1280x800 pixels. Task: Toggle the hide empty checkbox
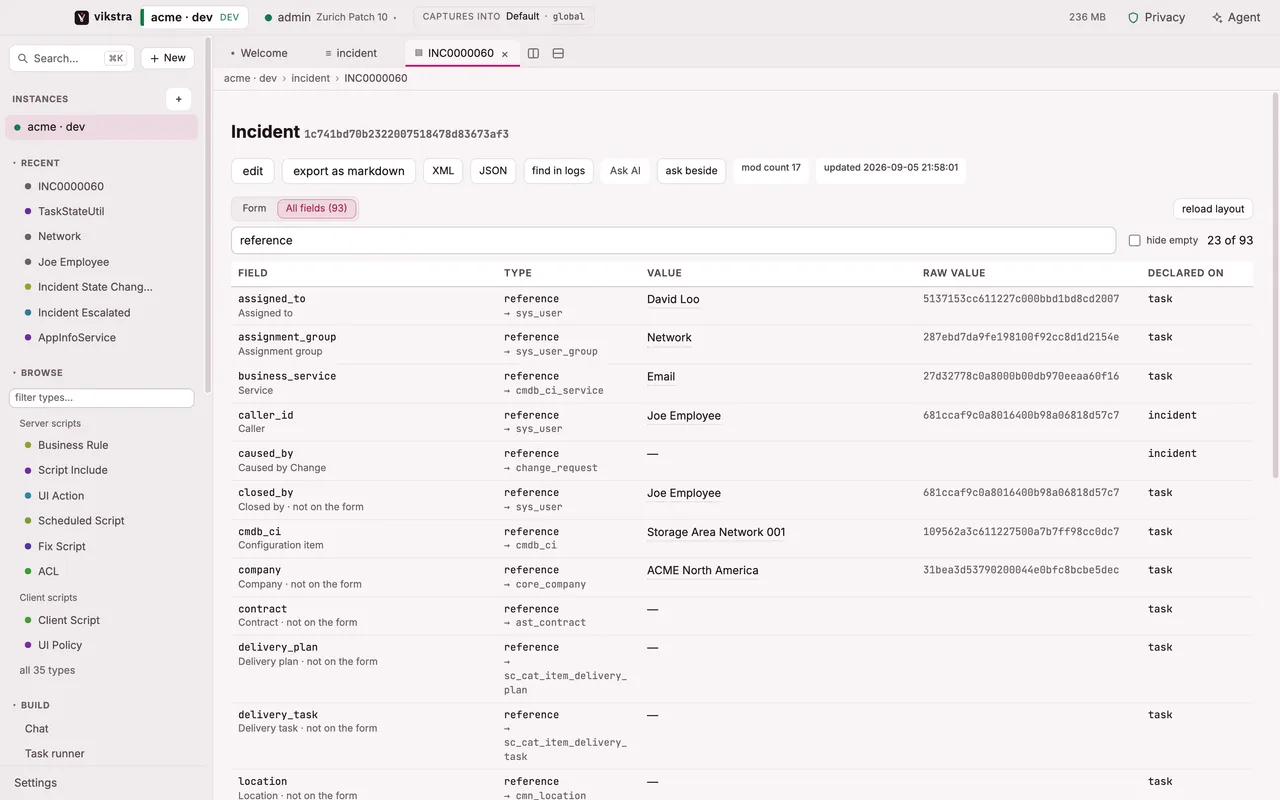click(1134, 240)
